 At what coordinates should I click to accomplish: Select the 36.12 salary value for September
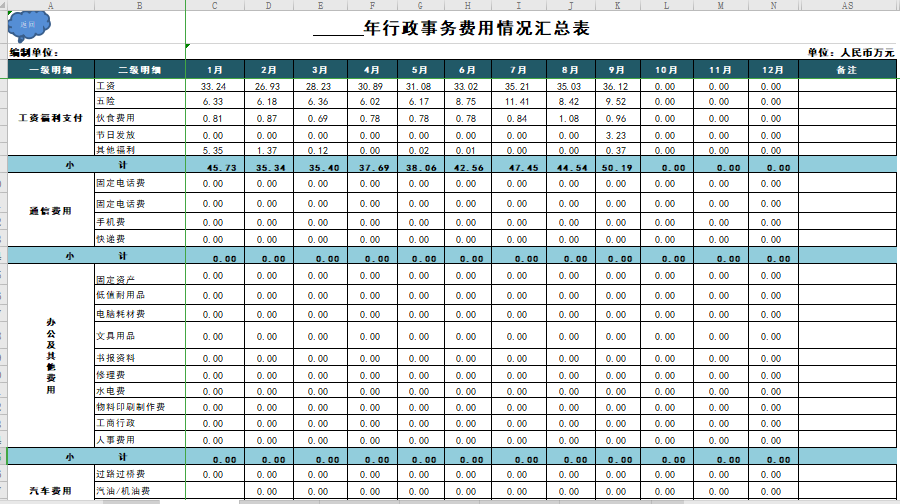pyautogui.click(x=618, y=86)
